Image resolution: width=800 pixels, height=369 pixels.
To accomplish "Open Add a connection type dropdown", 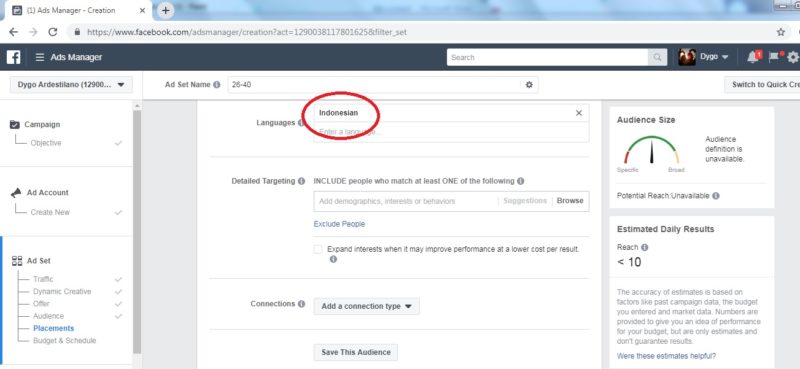I will pos(366,306).
